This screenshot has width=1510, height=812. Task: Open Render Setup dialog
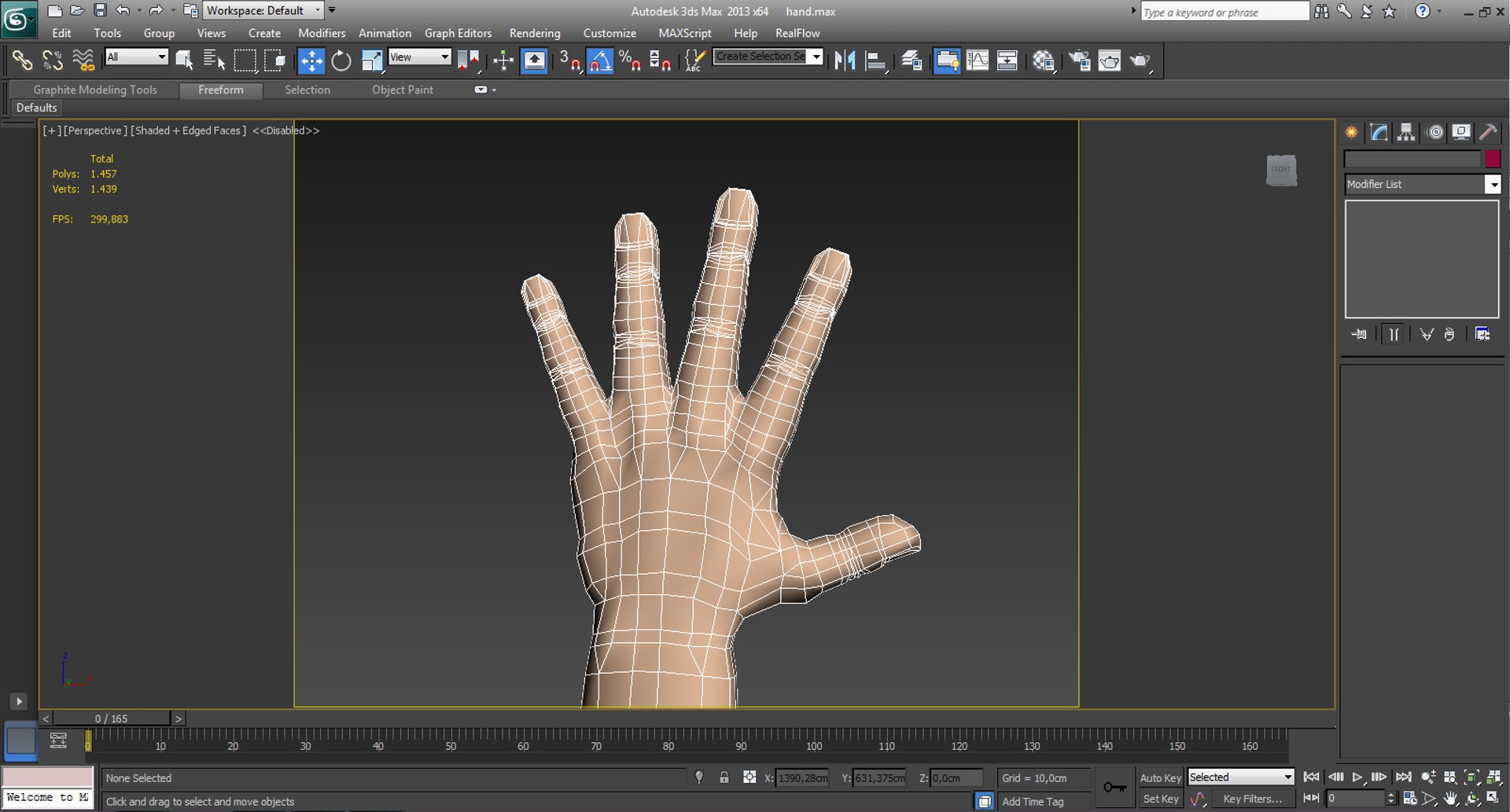[1080, 61]
